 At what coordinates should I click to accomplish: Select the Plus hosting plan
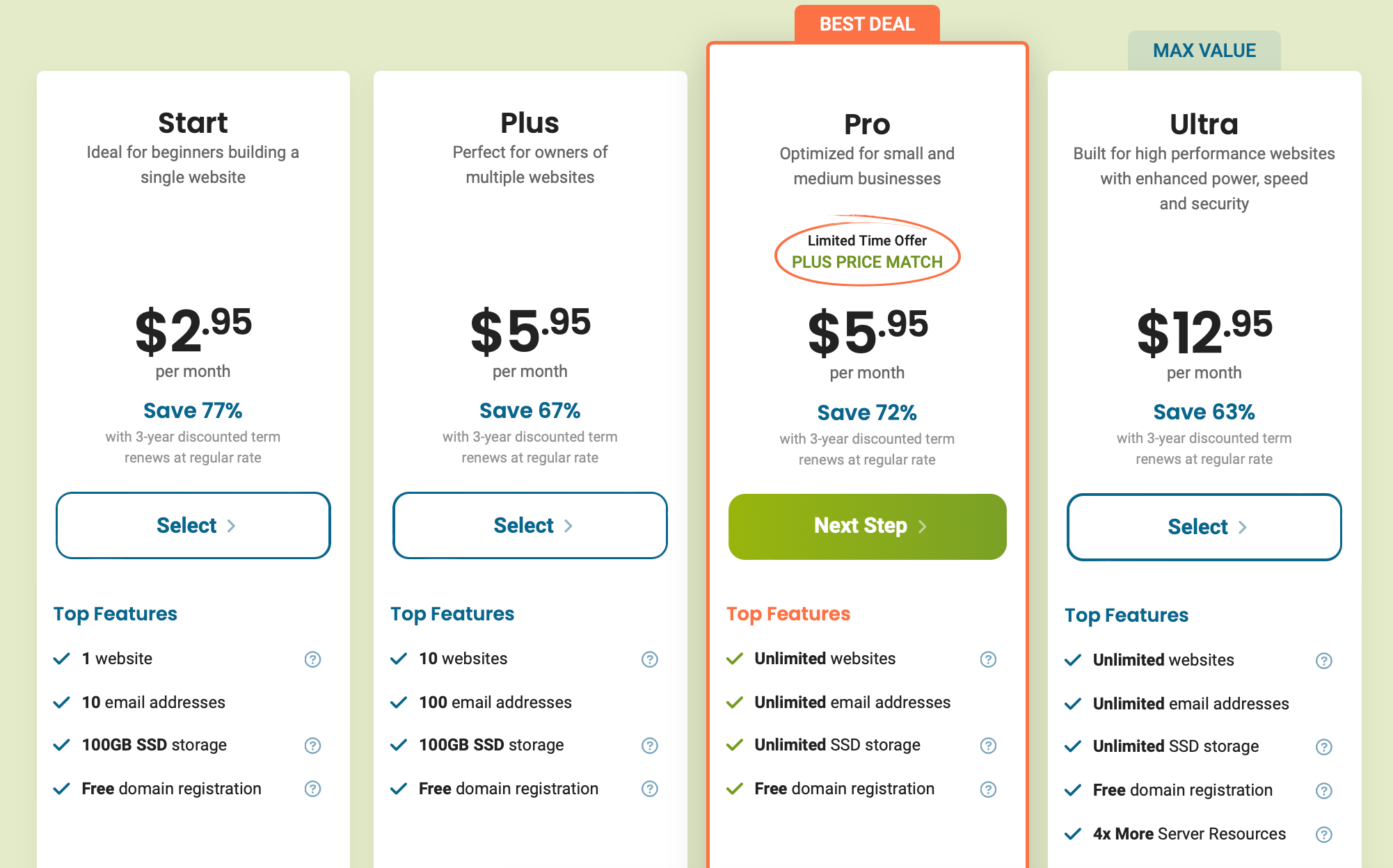tap(530, 526)
